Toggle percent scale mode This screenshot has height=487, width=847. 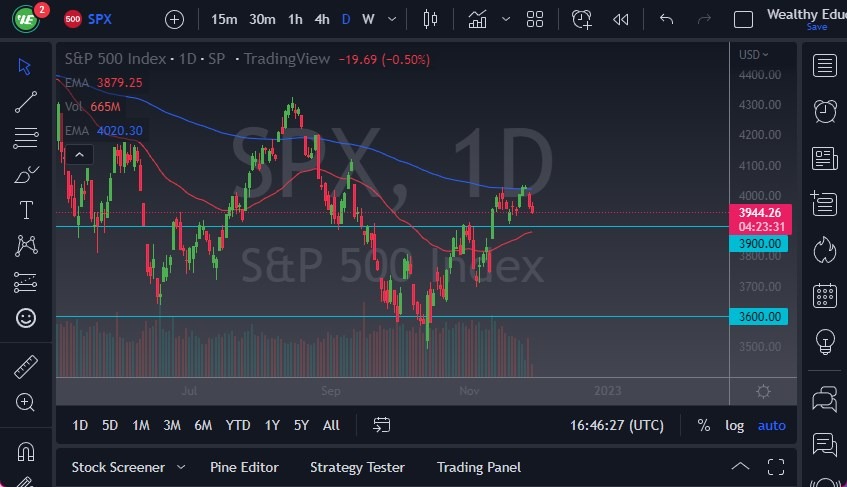(704, 425)
